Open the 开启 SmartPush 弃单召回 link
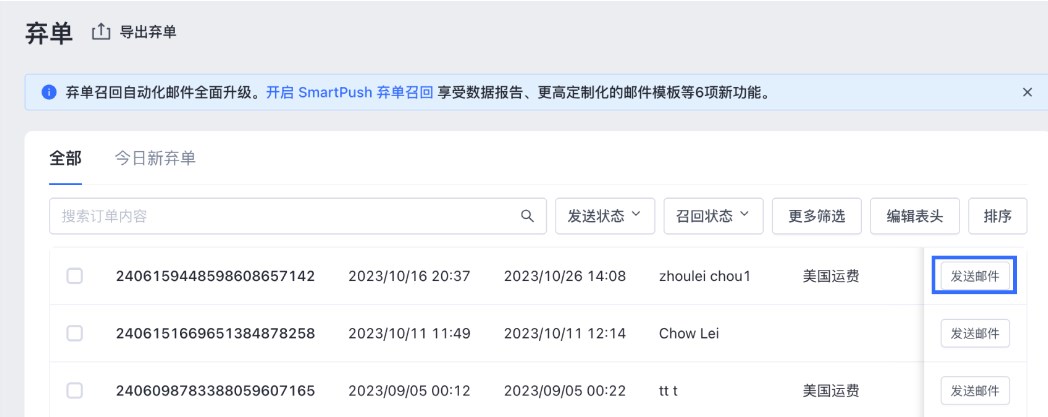 point(349,92)
